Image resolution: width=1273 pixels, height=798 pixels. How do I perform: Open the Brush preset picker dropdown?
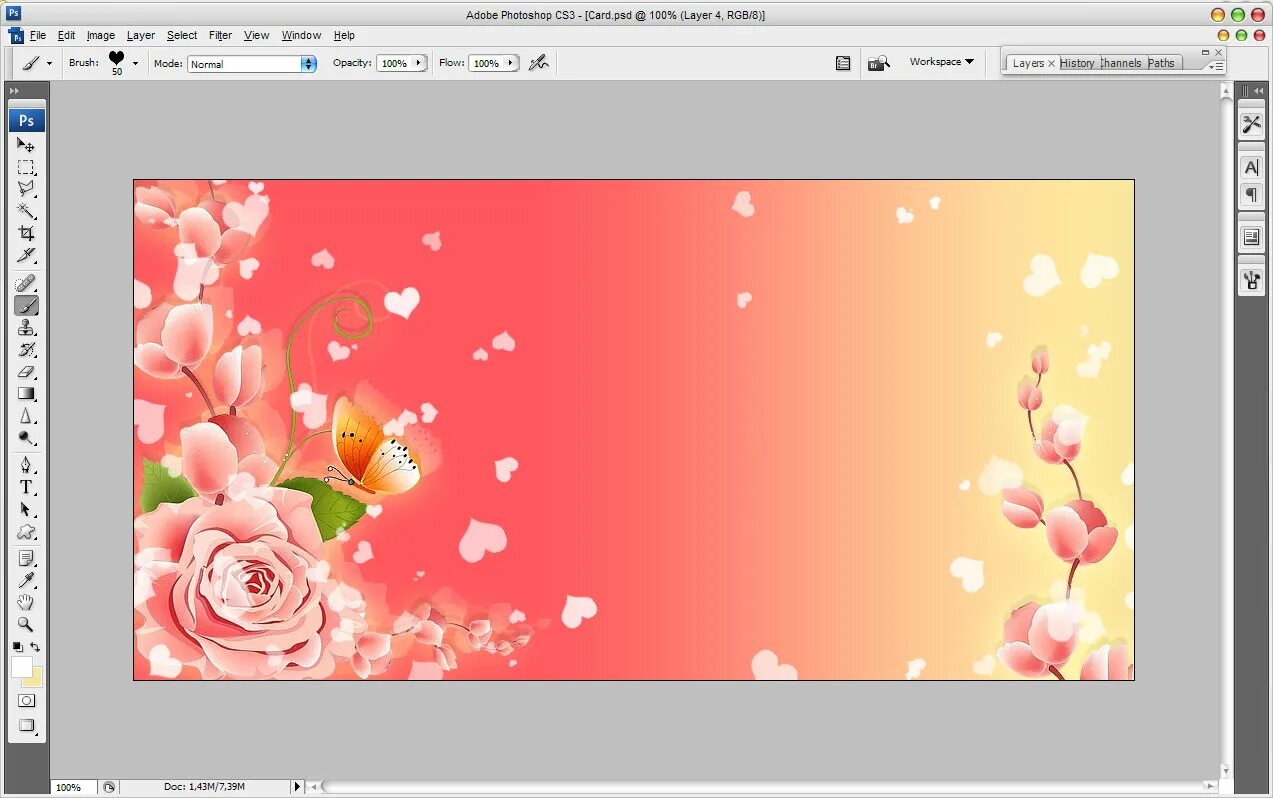(135, 63)
